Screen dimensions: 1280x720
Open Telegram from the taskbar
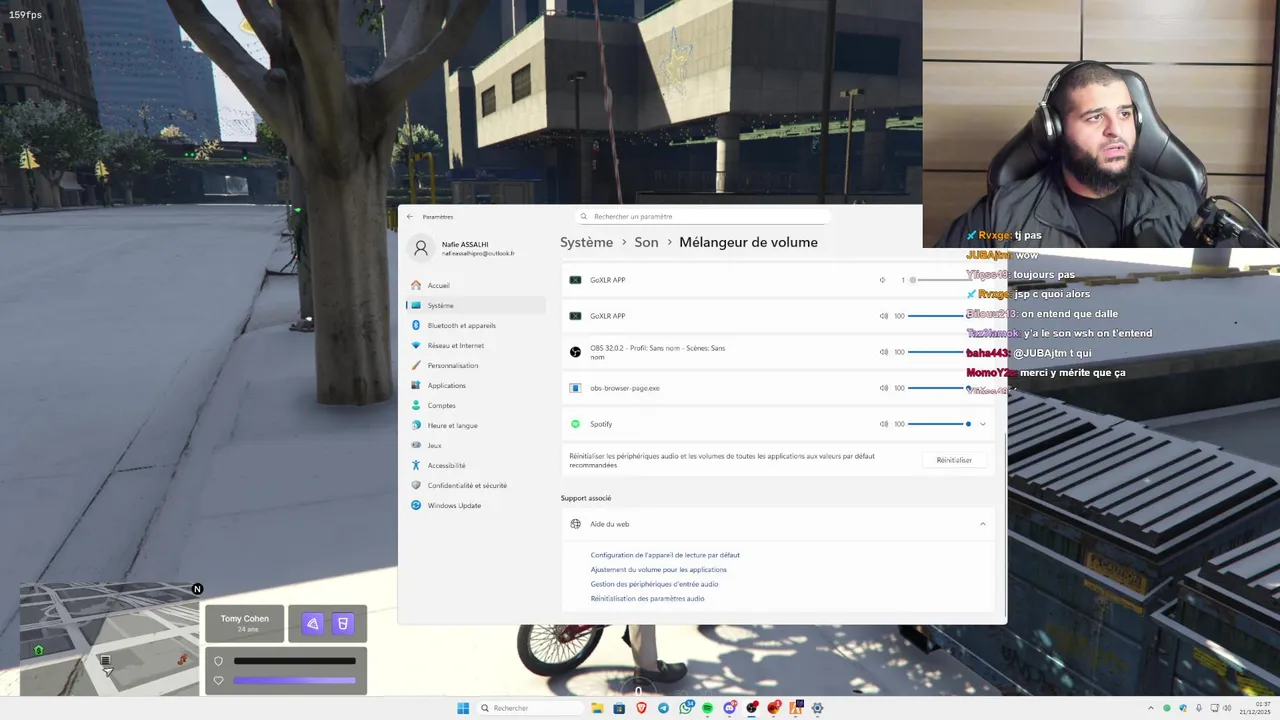tap(663, 708)
